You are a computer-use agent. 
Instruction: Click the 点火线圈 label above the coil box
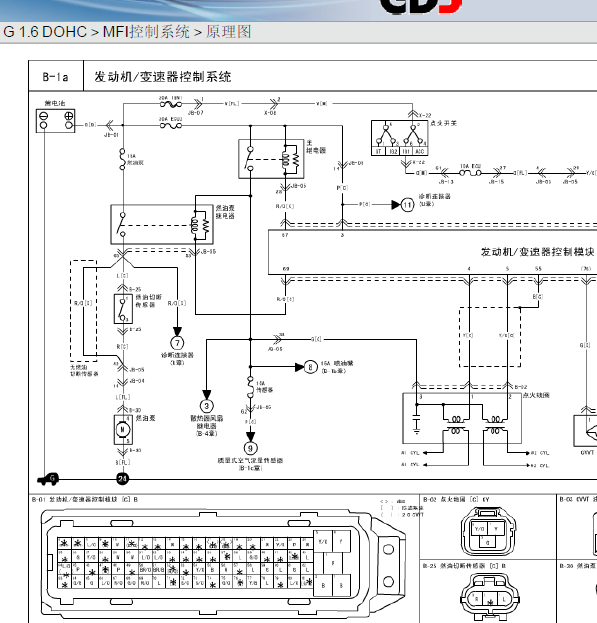click(x=536, y=395)
